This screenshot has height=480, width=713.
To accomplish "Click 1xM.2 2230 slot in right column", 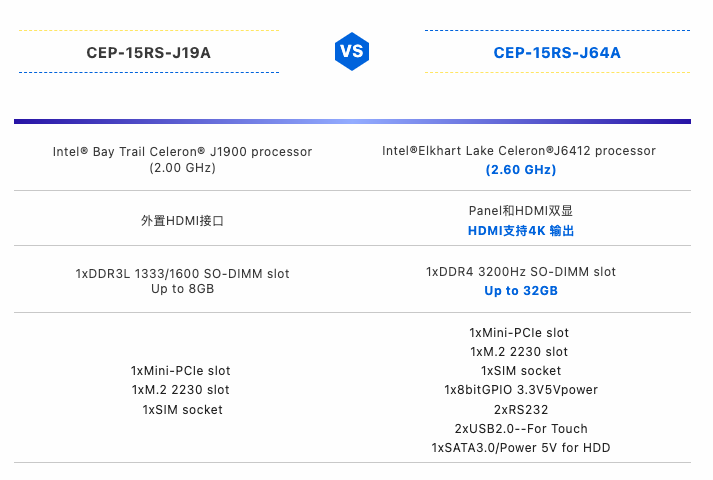I will [519, 352].
